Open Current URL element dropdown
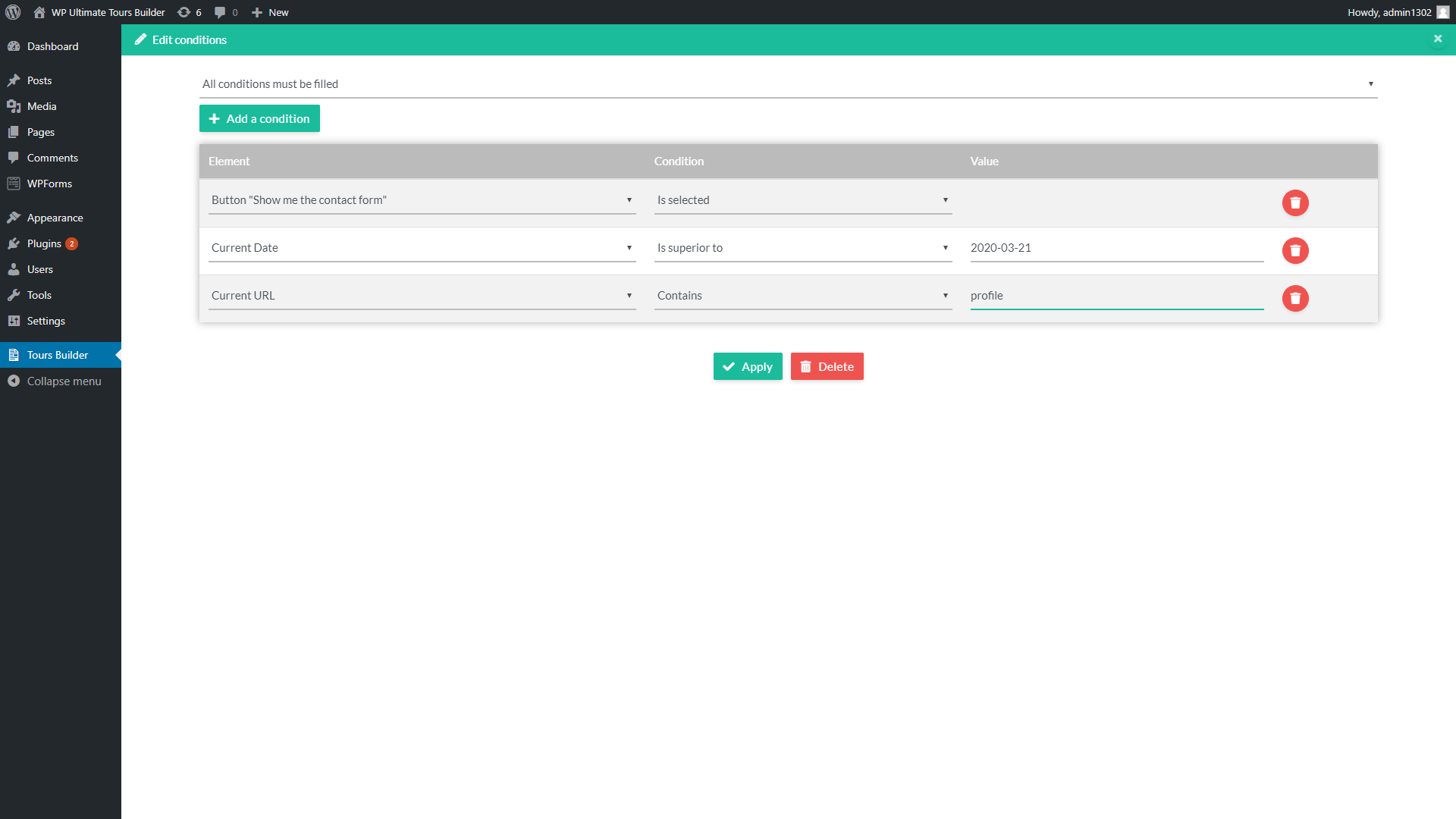Image resolution: width=1456 pixels, height=819 pixels. [422, 296]
